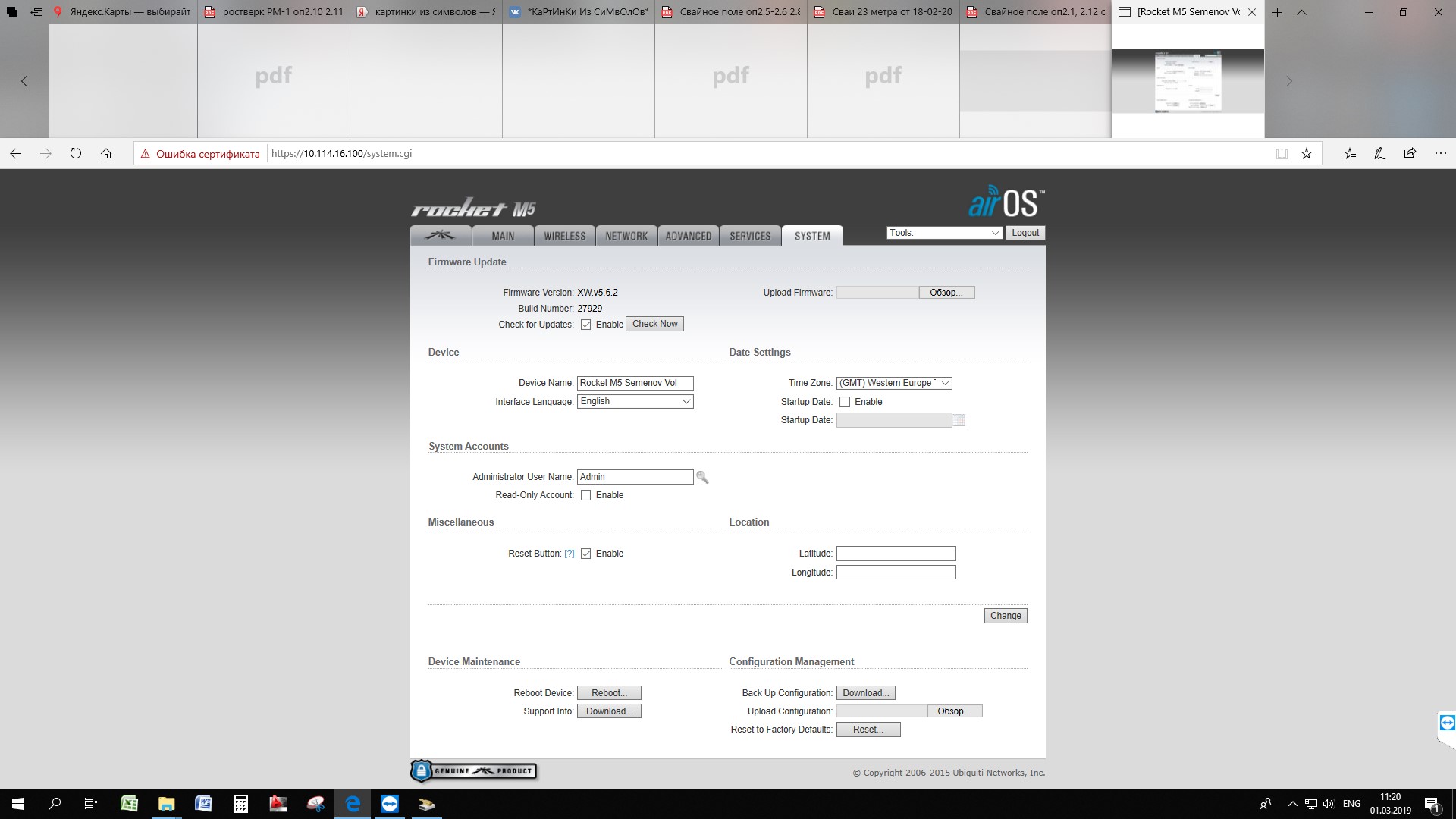The width and height of the screenshot is (1456, 819).
Task: Open the Action Center notifications
Action: 1432,804
